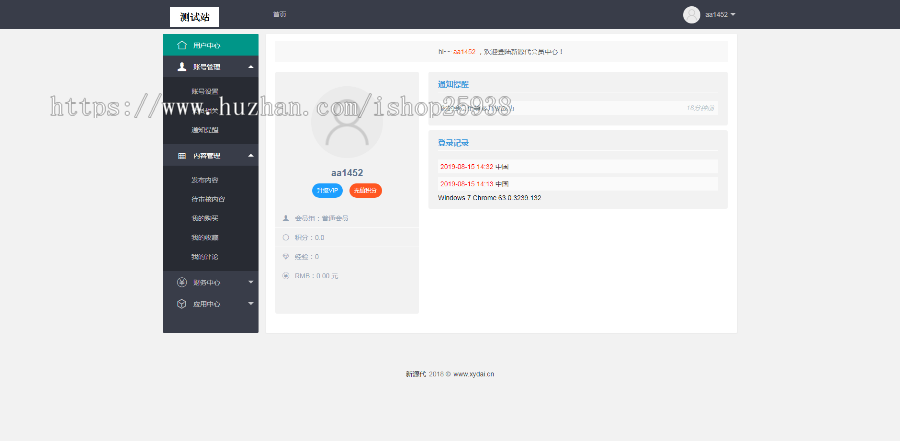This screenshot has height=441, width=900.
Task: Click the 会员组 membership row text
Action: (x=322, y=218)
